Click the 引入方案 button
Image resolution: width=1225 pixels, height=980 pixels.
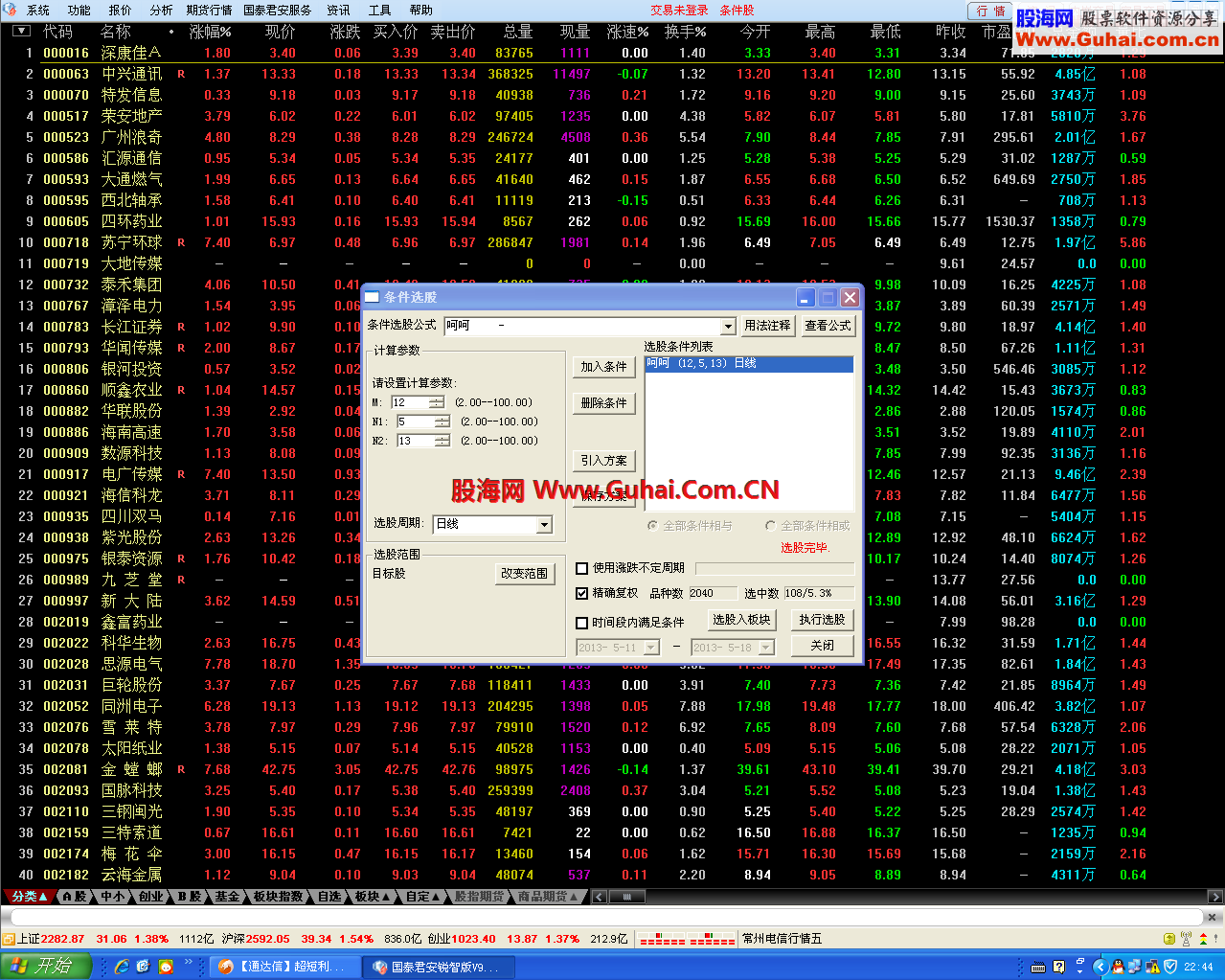(603, 461)
